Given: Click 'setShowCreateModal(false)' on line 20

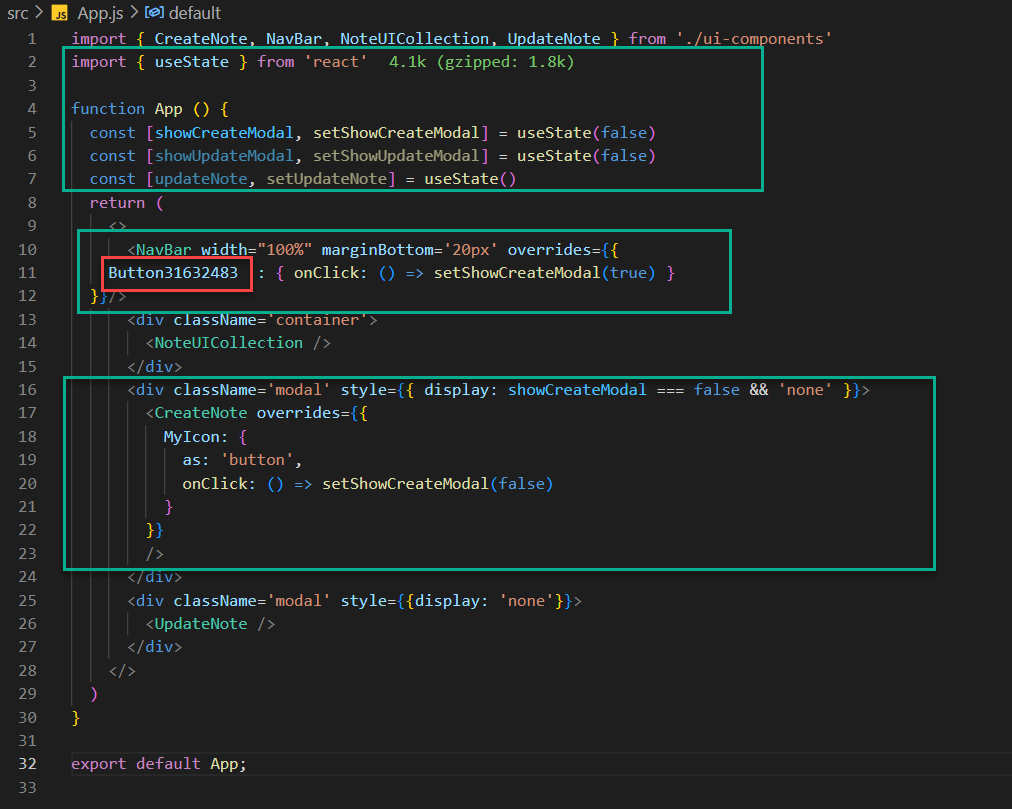Looking at the screenshot, I should 438,484.
